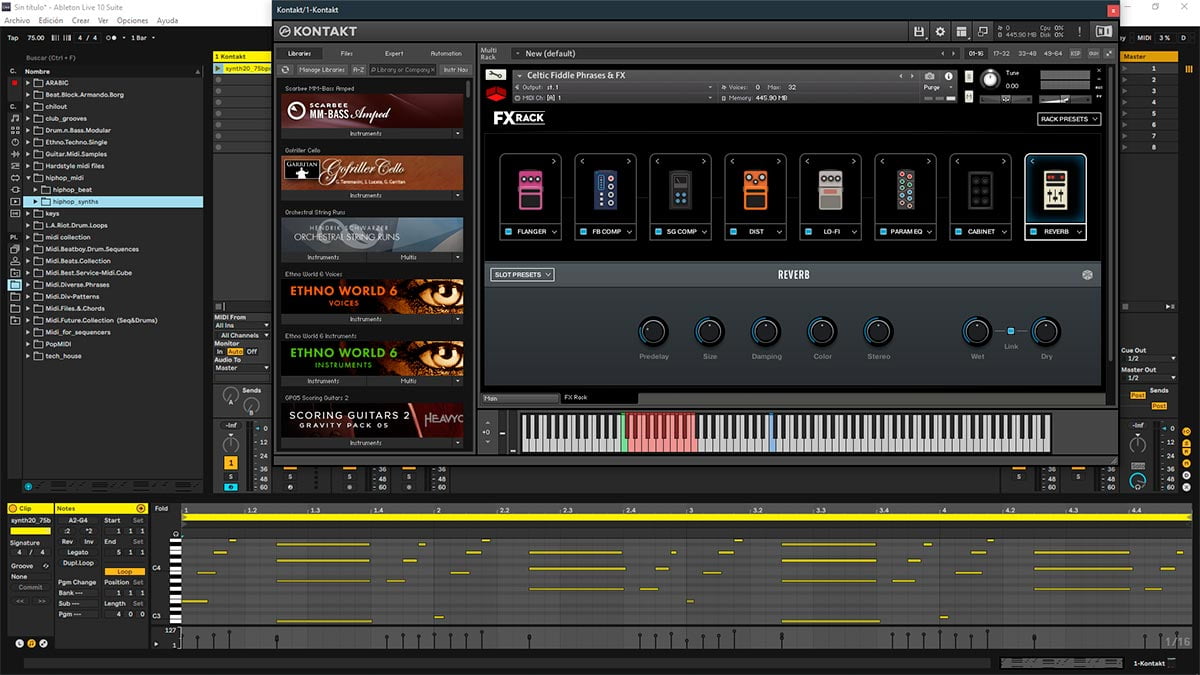Toggle the Reverb slot power button
This screenshot has height=675, width=1200.
tap(1034, 232)
